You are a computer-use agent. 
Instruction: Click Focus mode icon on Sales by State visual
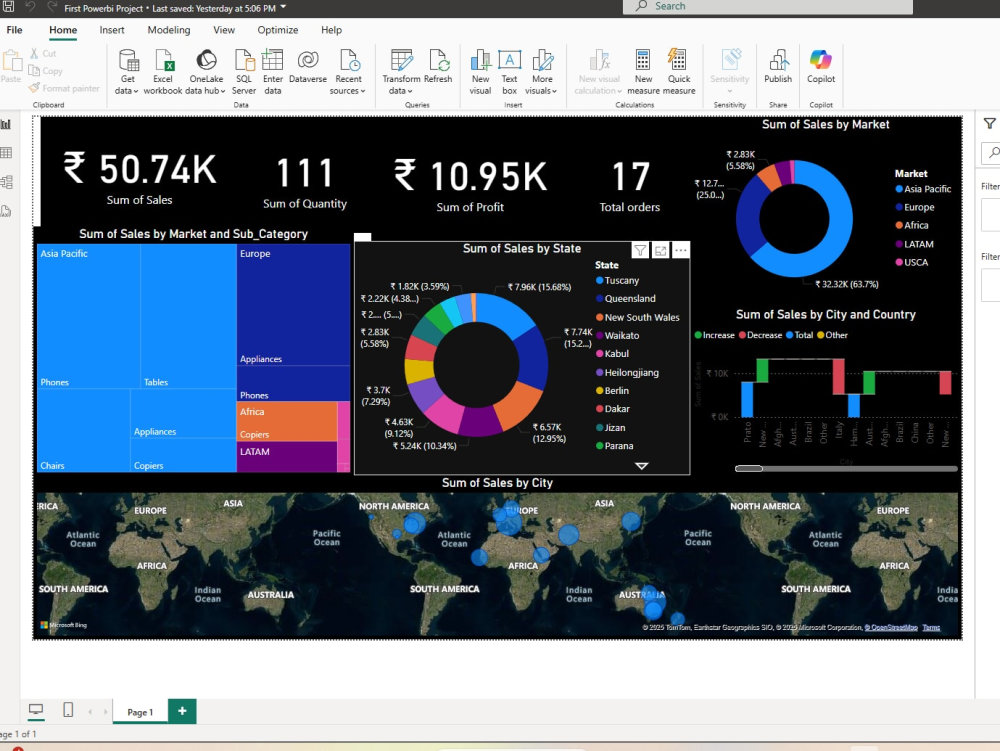click(661, 251)
